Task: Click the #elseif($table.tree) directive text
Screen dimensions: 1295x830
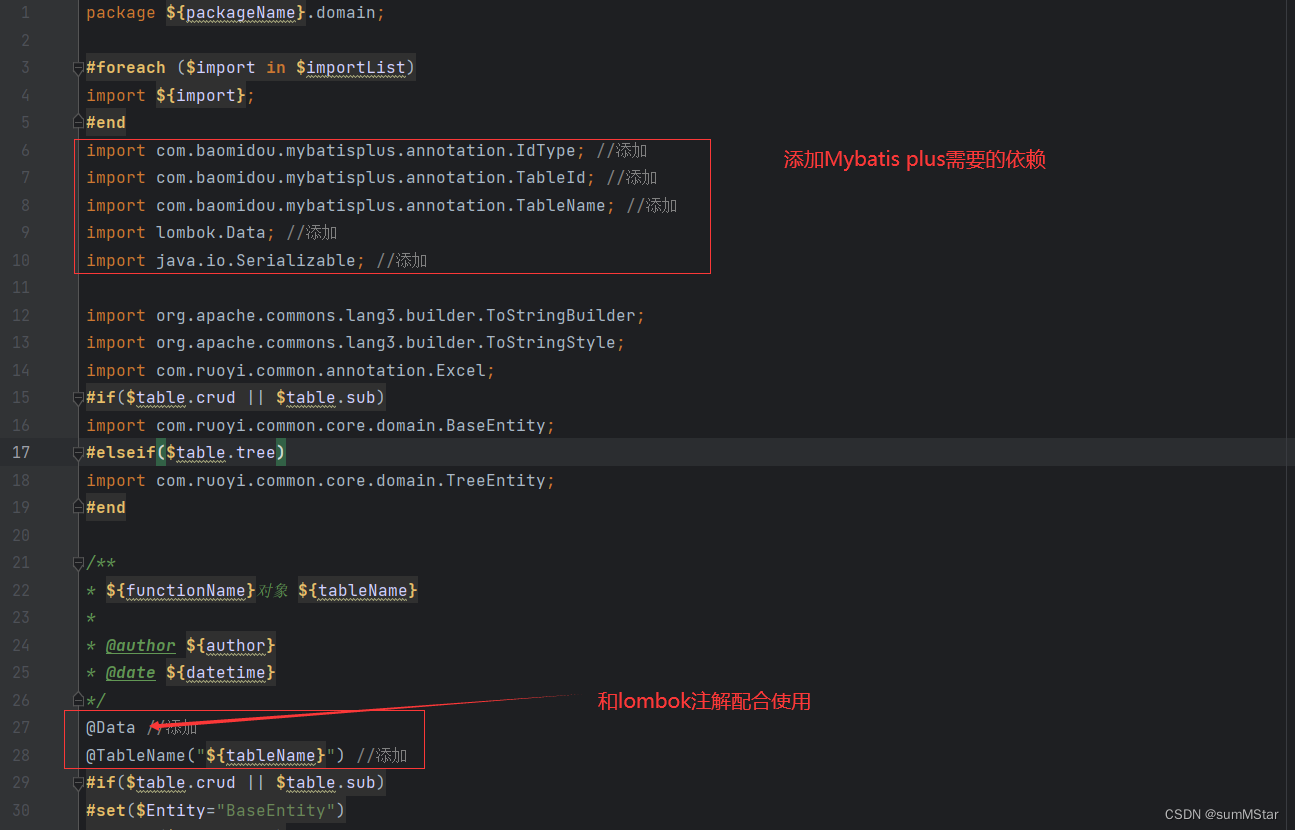Action: [186, 453]
